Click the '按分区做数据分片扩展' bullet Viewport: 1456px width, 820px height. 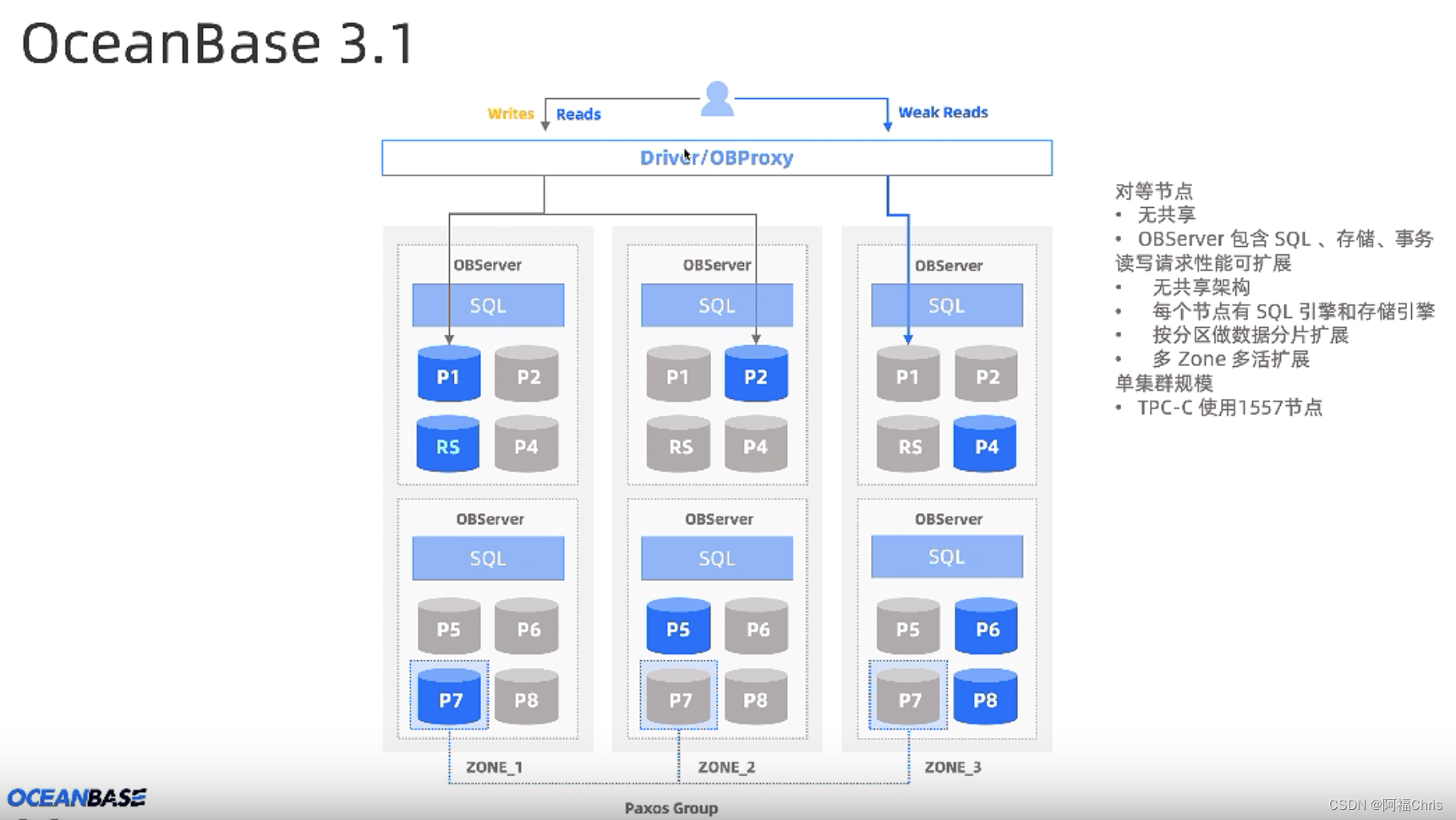click(x=1251, y=335)
